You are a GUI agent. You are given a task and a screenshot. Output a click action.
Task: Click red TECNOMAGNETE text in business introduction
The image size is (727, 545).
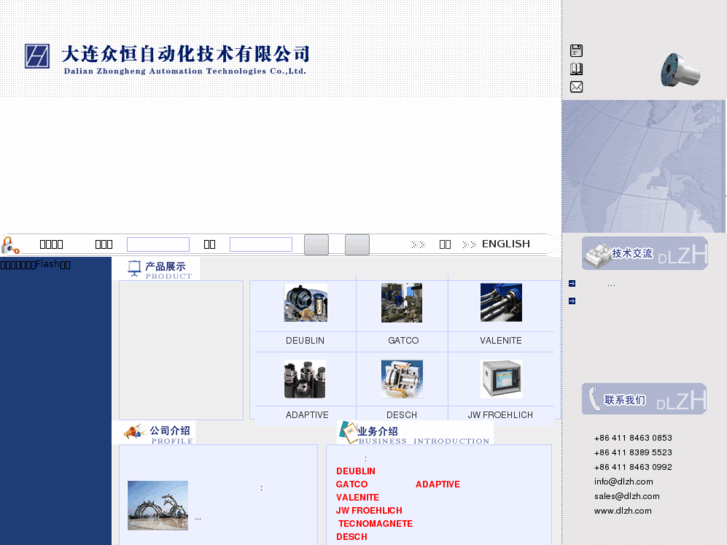pos(376,524)
